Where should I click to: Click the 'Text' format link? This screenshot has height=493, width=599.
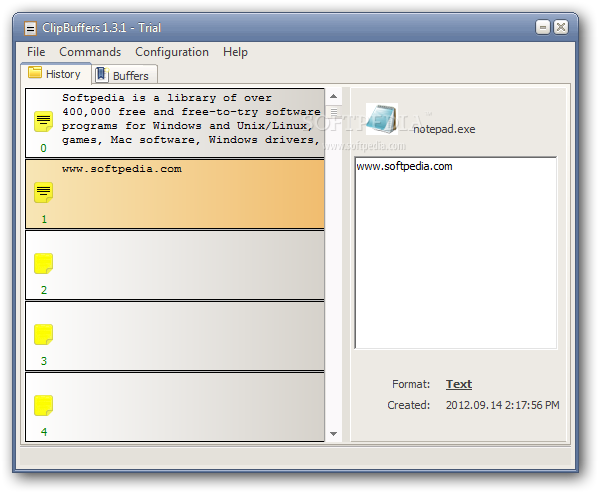click(x=459, y=384)
